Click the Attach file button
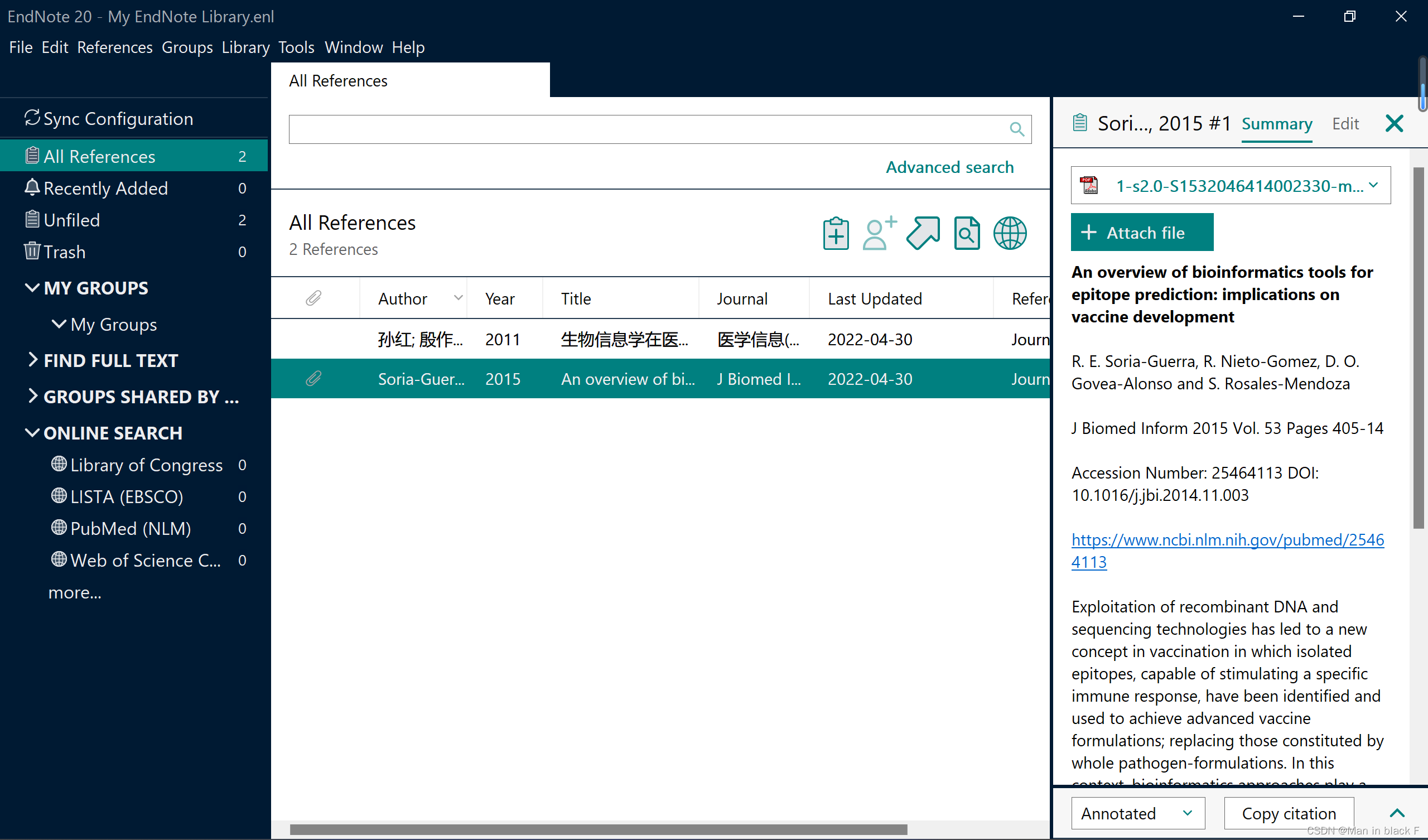Screen dimensions: 1428x840 click(x=1142, y=232)
